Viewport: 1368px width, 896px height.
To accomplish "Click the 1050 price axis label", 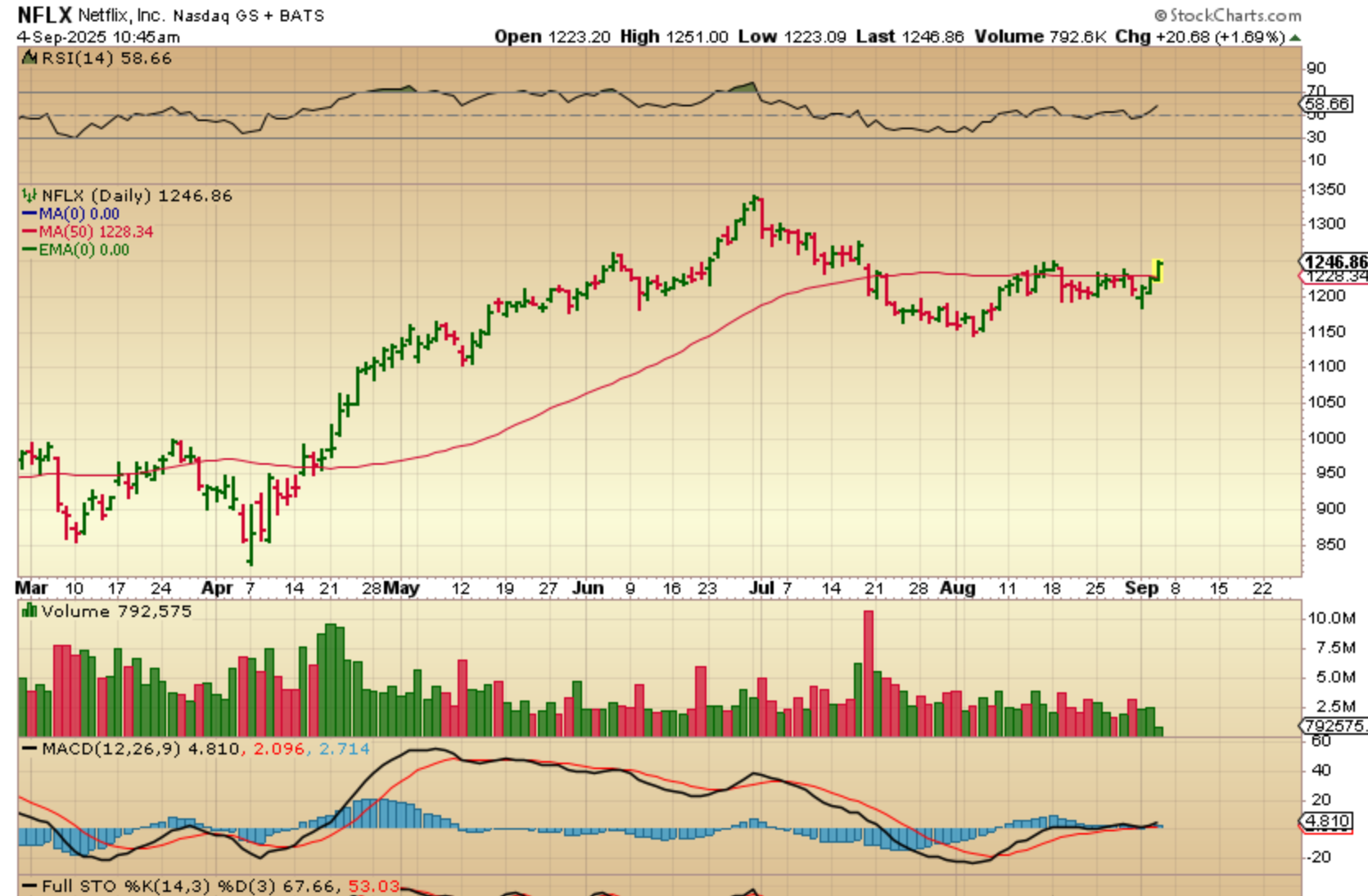I will (x=1326, y=402).
